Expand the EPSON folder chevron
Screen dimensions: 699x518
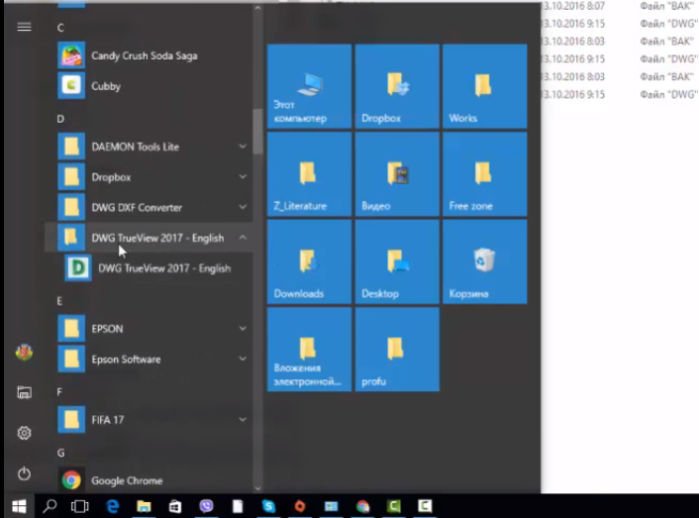pyautogui.click(x=243, y=329)
